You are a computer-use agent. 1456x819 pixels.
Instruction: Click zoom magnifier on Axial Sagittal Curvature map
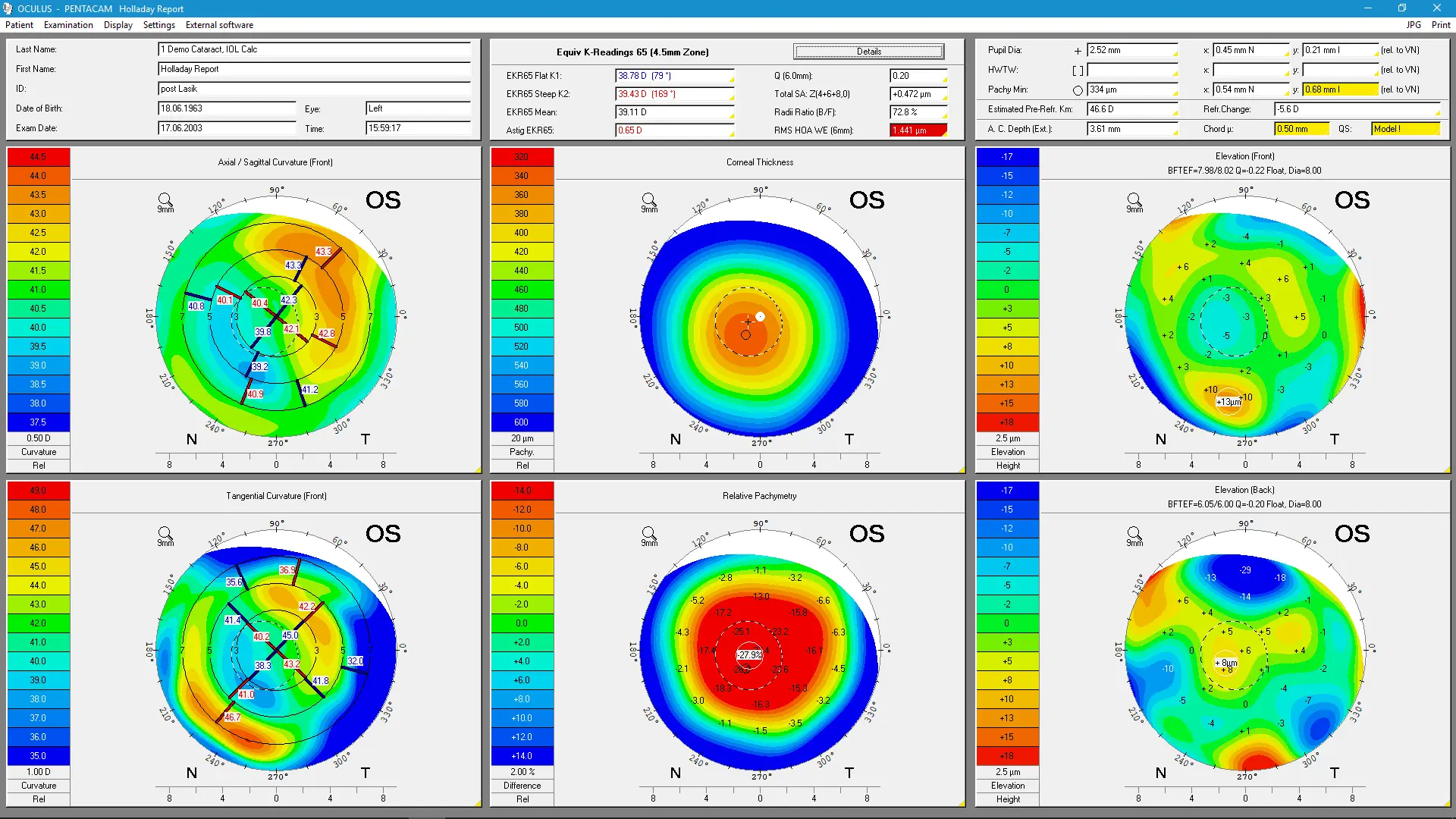pyautogui.click(x=165, y=200)
